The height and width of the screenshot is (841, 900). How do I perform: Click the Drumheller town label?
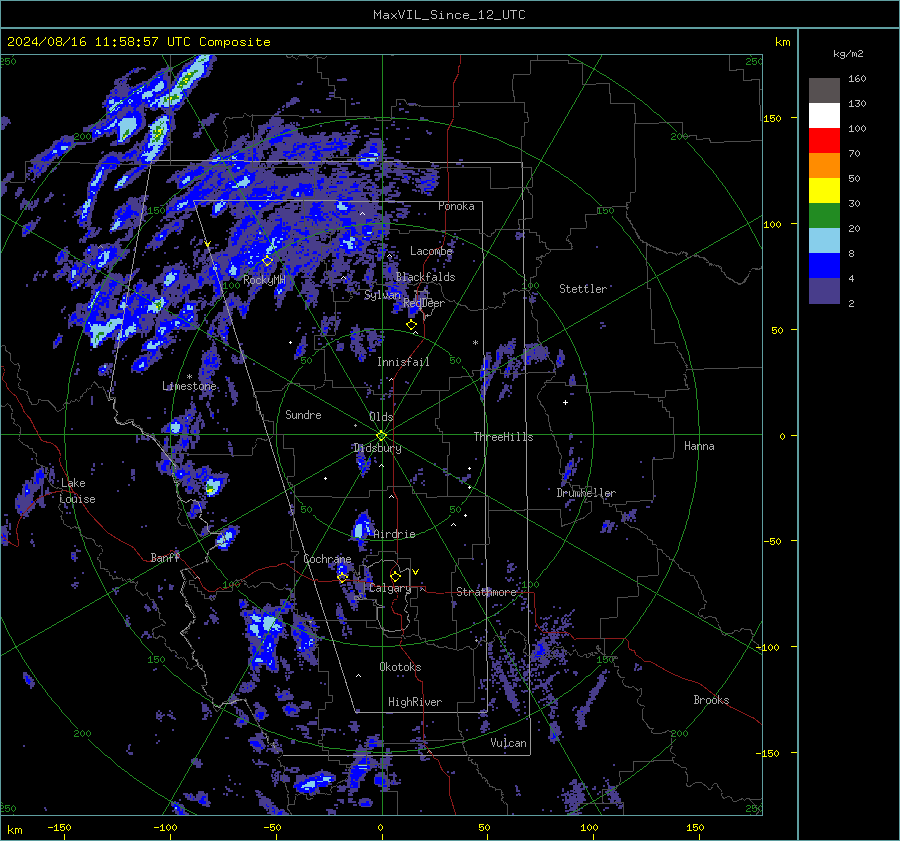(586, 493)
